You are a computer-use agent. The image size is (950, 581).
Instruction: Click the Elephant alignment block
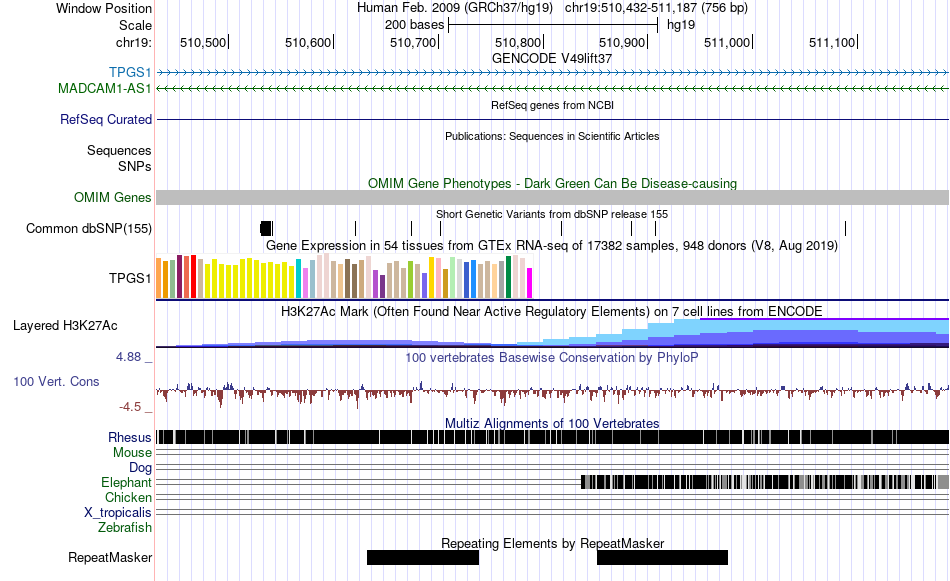[x=765, y=482]
